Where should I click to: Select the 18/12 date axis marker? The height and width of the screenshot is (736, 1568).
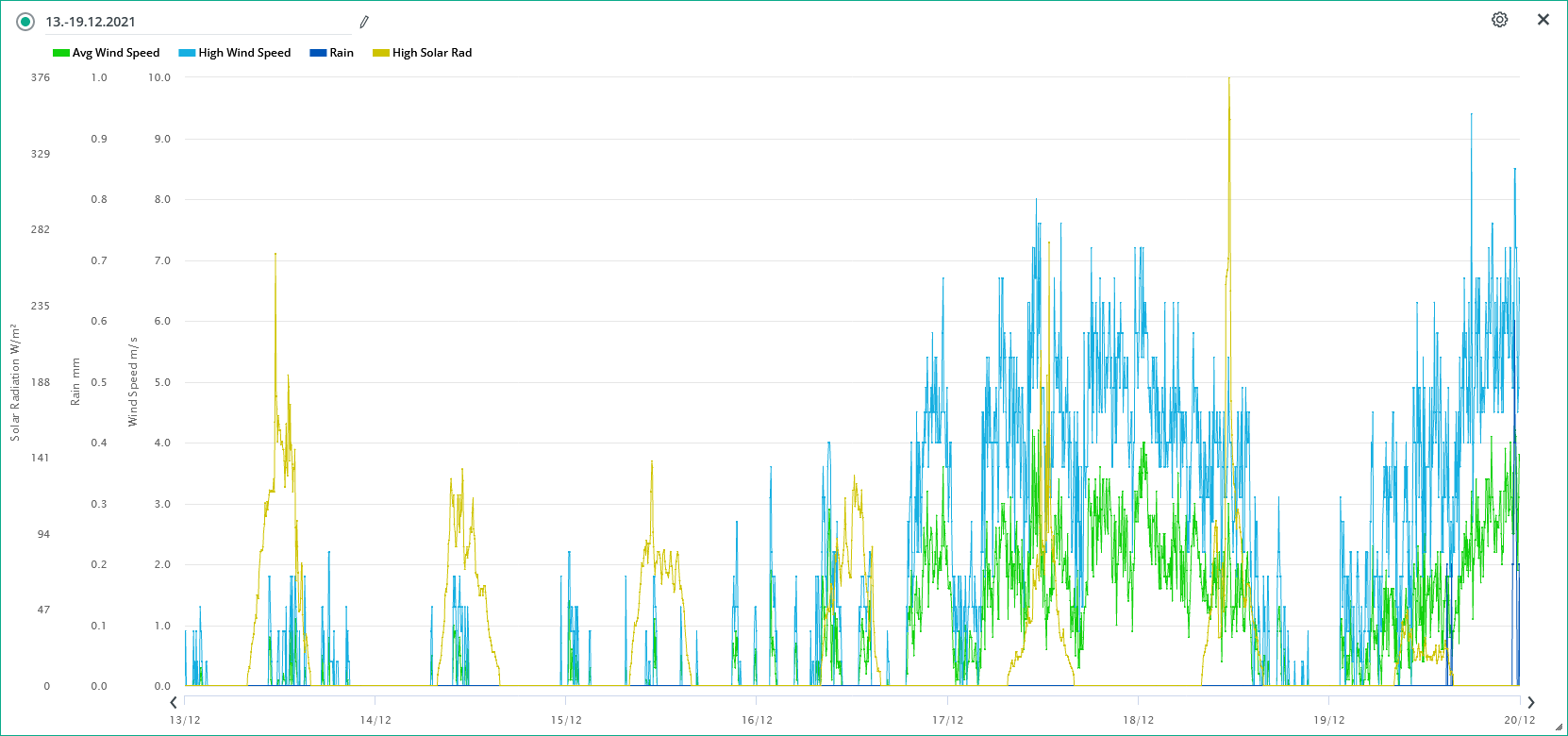1138,720
